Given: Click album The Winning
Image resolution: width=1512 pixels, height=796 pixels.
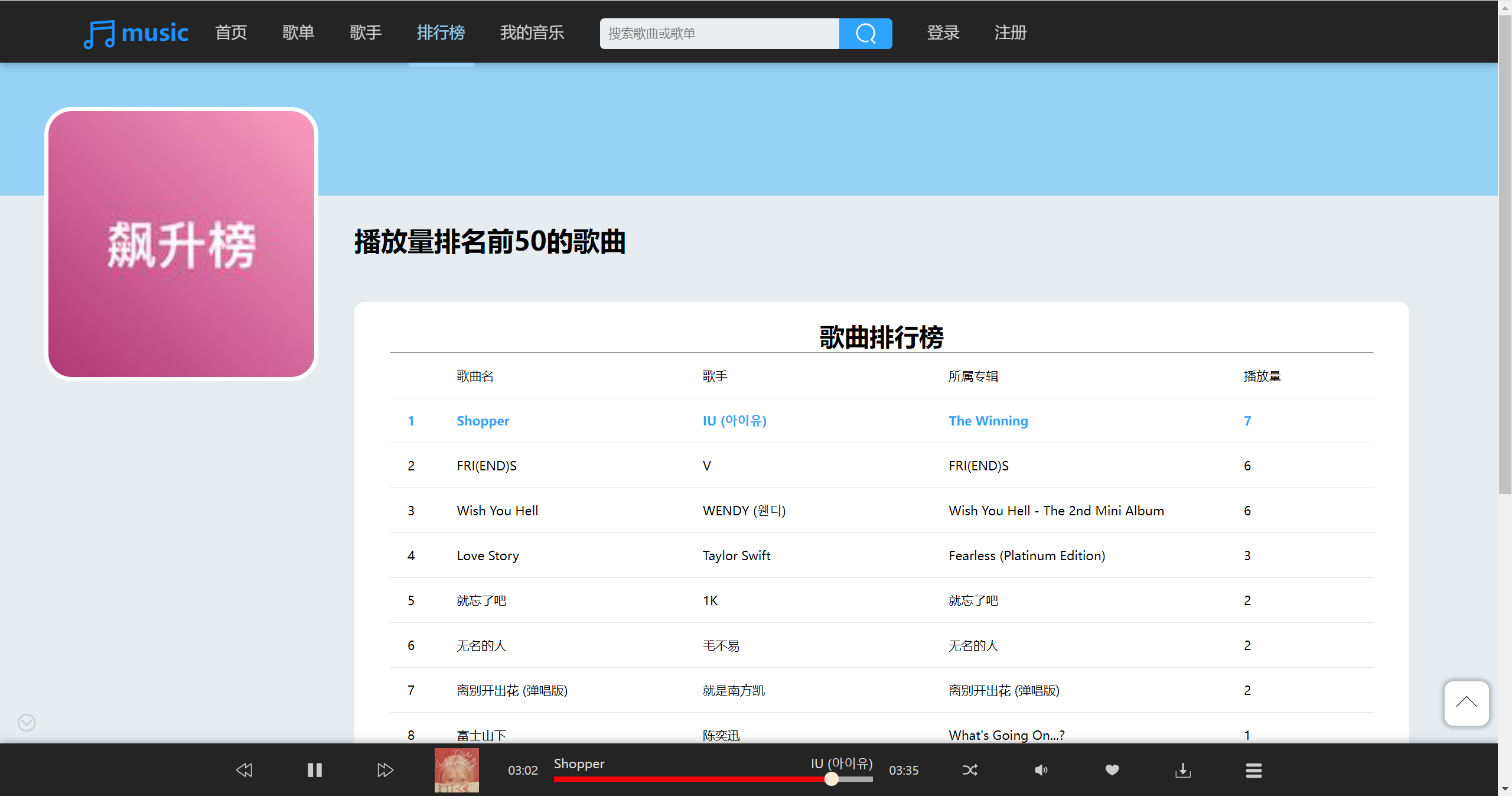Looking at the screenshot, I should pos(988,421).
